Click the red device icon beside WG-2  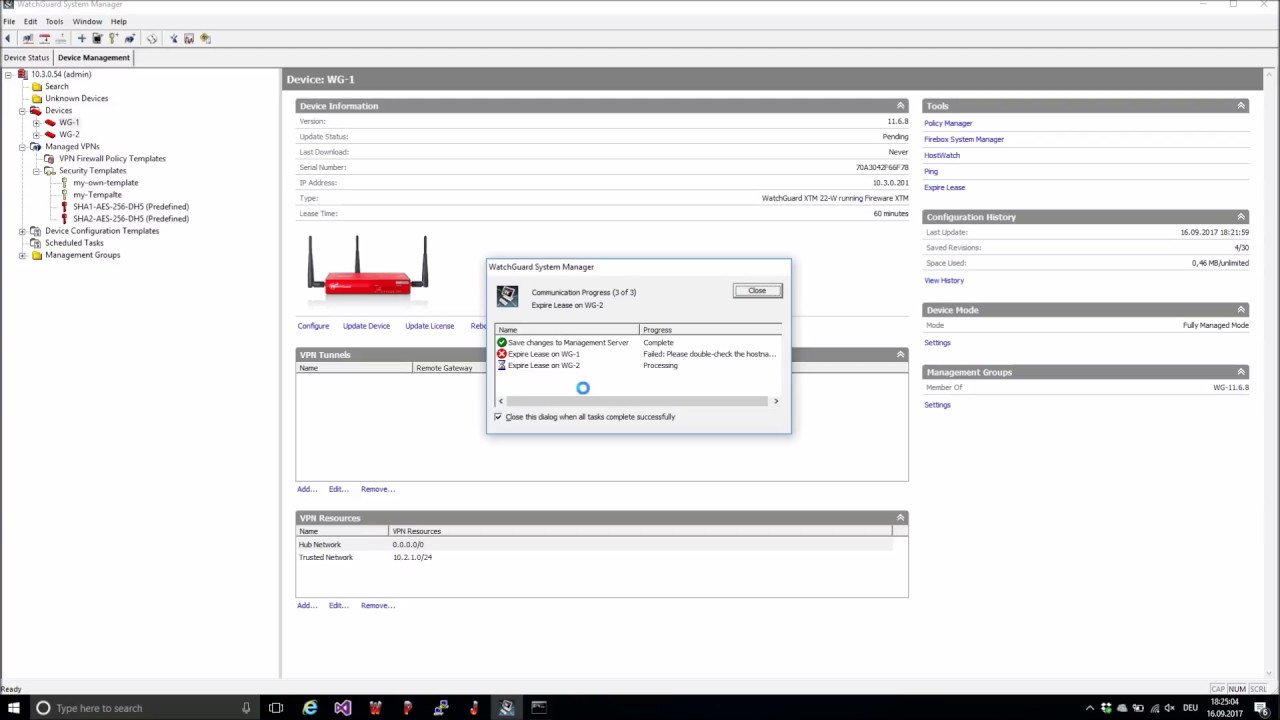[50, 134]
